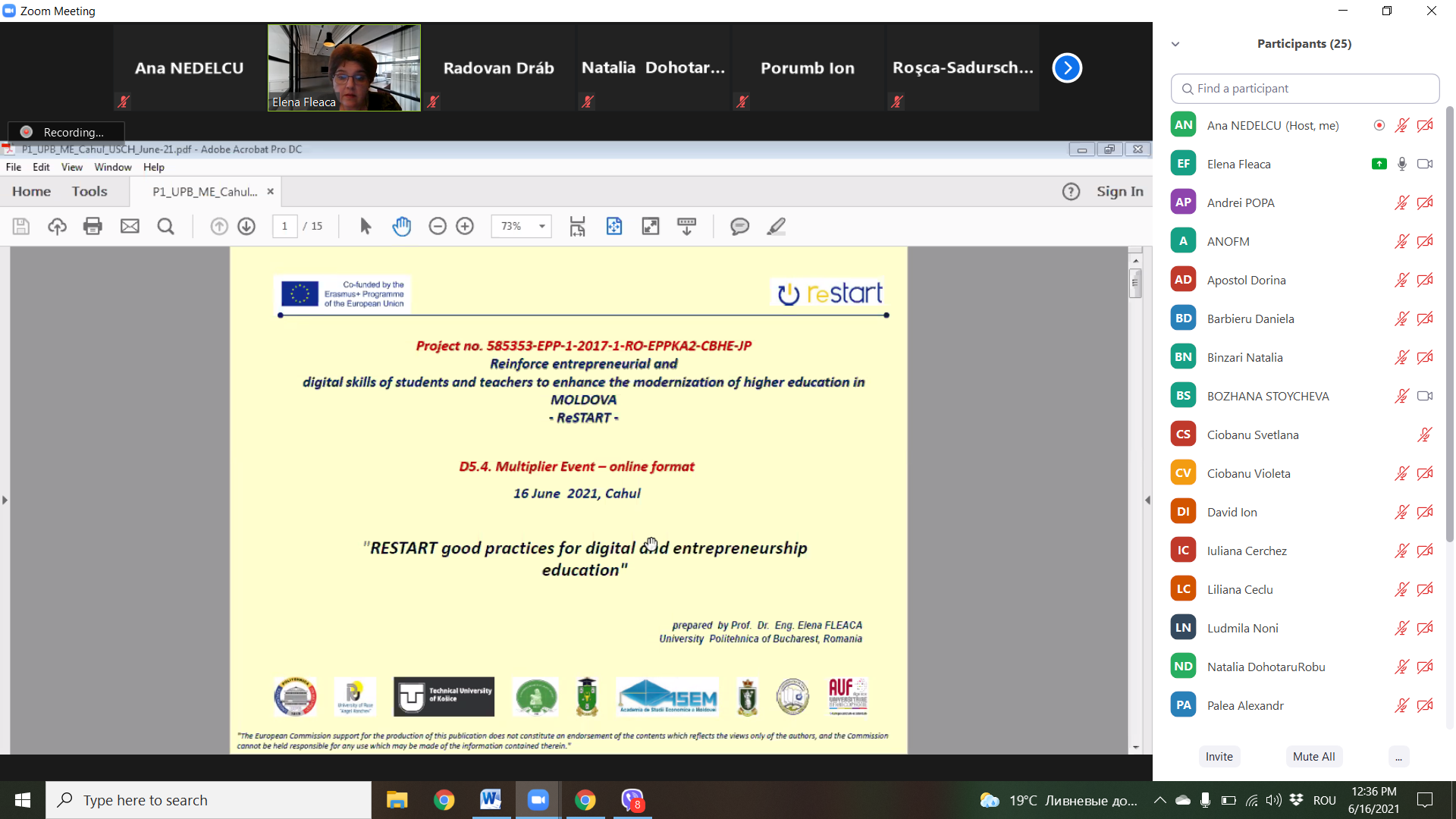Click the fit page icon
This screenshot has height=819, width=1456.
614,226
